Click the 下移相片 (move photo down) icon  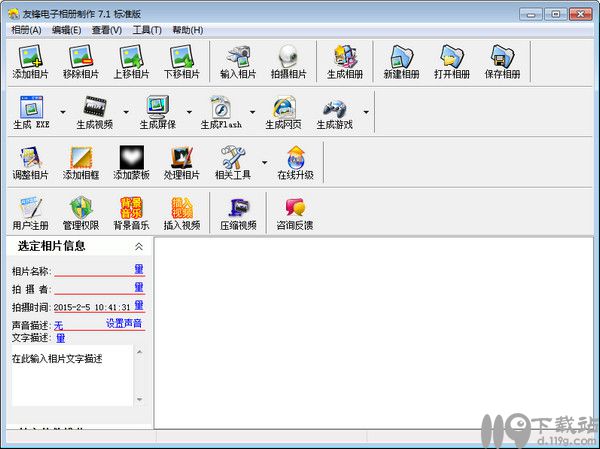click(182, 57)
